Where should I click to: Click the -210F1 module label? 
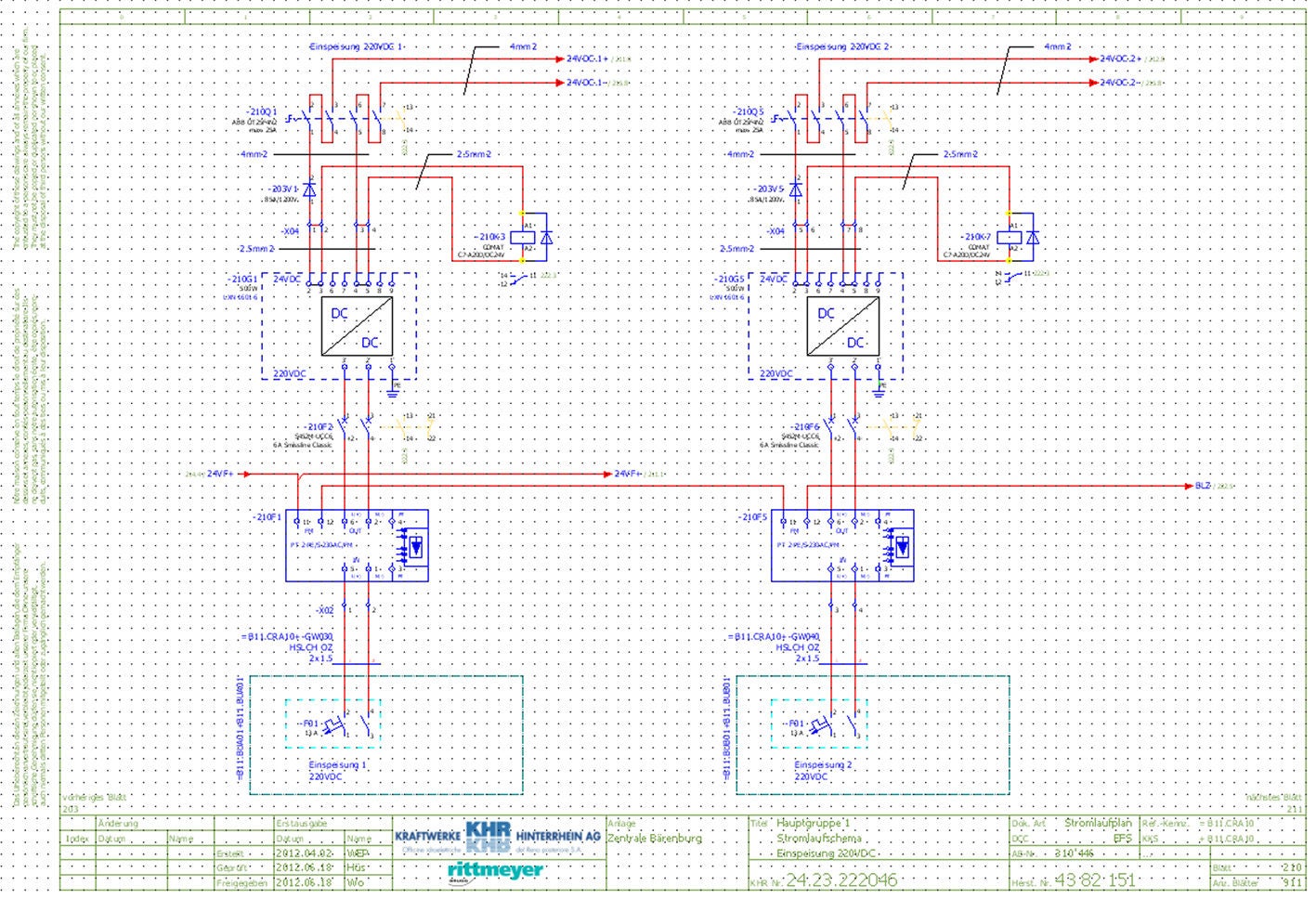tap(267, 517)
